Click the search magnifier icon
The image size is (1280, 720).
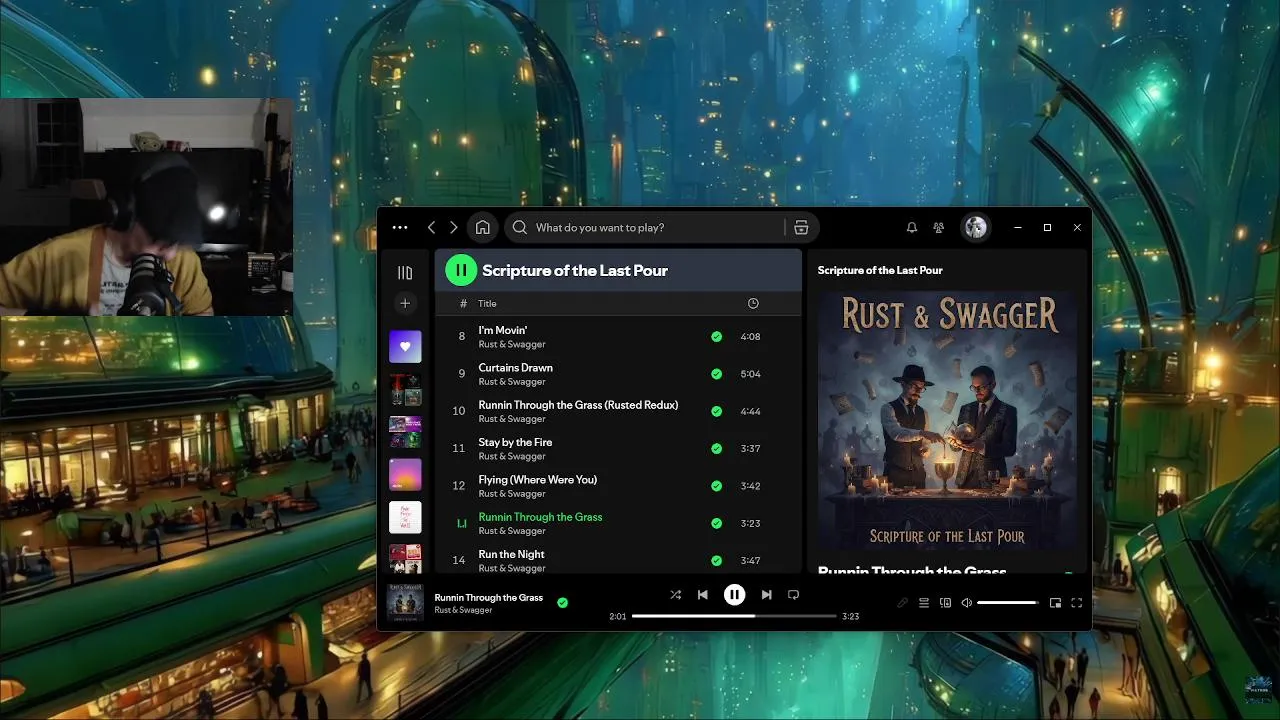[520, 227]
